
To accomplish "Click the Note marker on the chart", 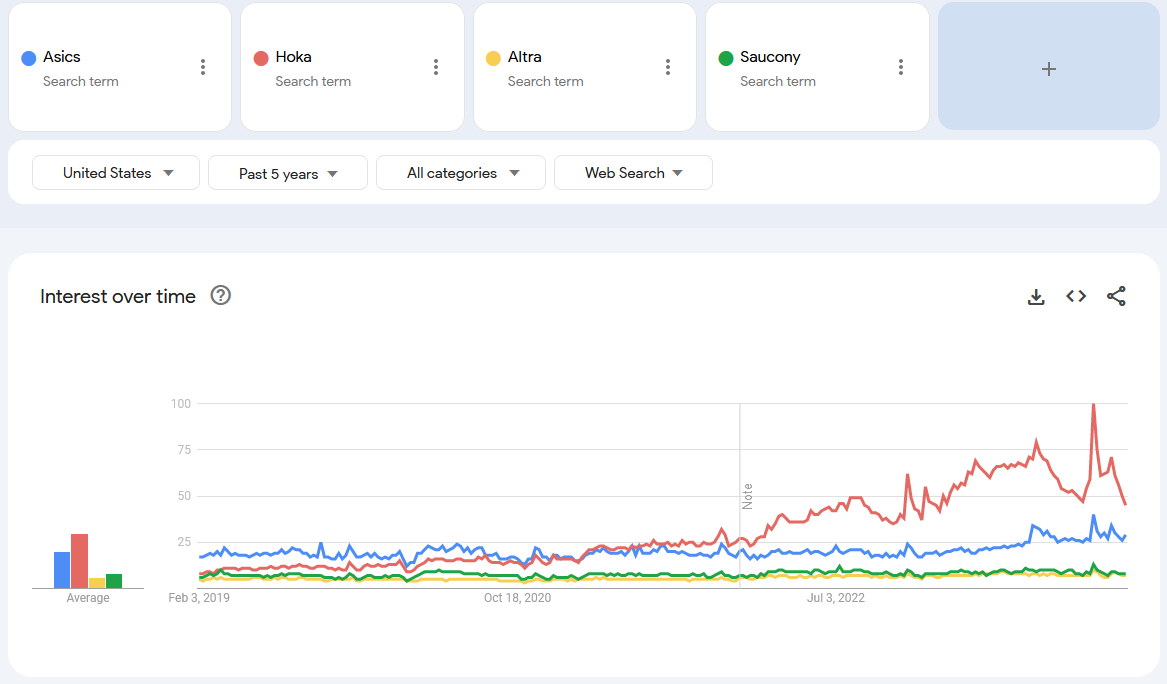I will pos(747,496).
